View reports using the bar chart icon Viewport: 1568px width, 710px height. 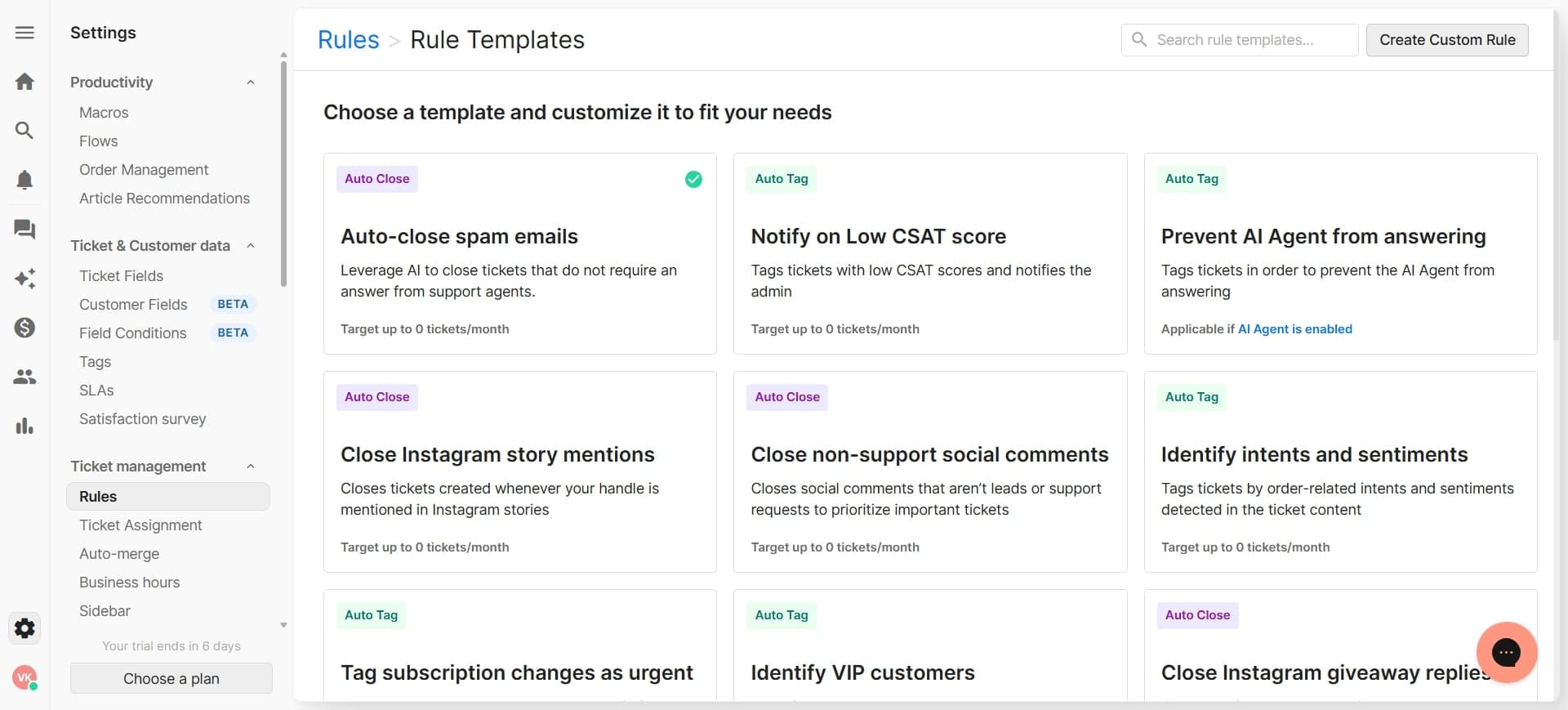tap(24, 426)
